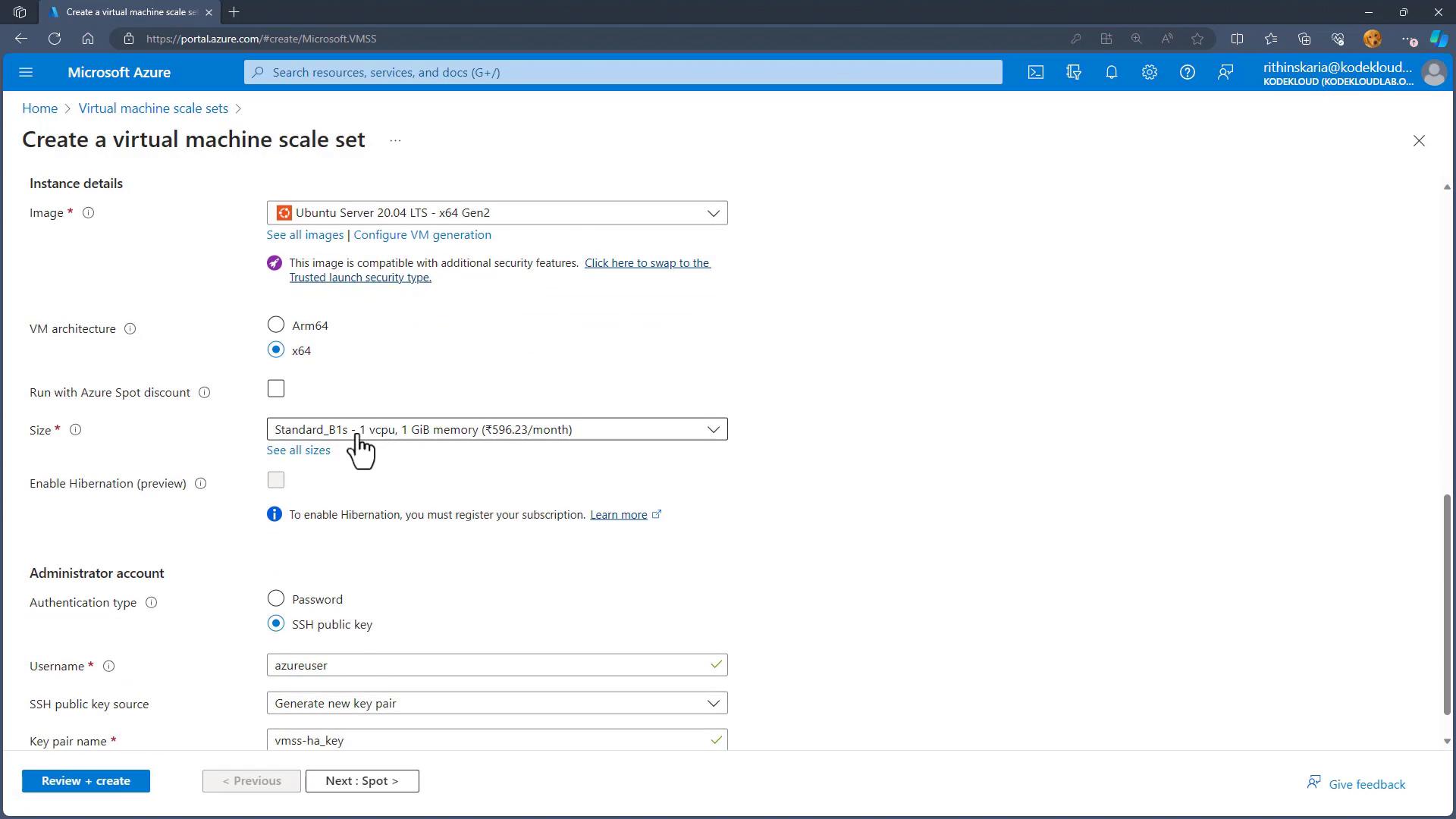Click the Azure search resources box
This screenshot has width=1456, height=819.
(623, 72)
